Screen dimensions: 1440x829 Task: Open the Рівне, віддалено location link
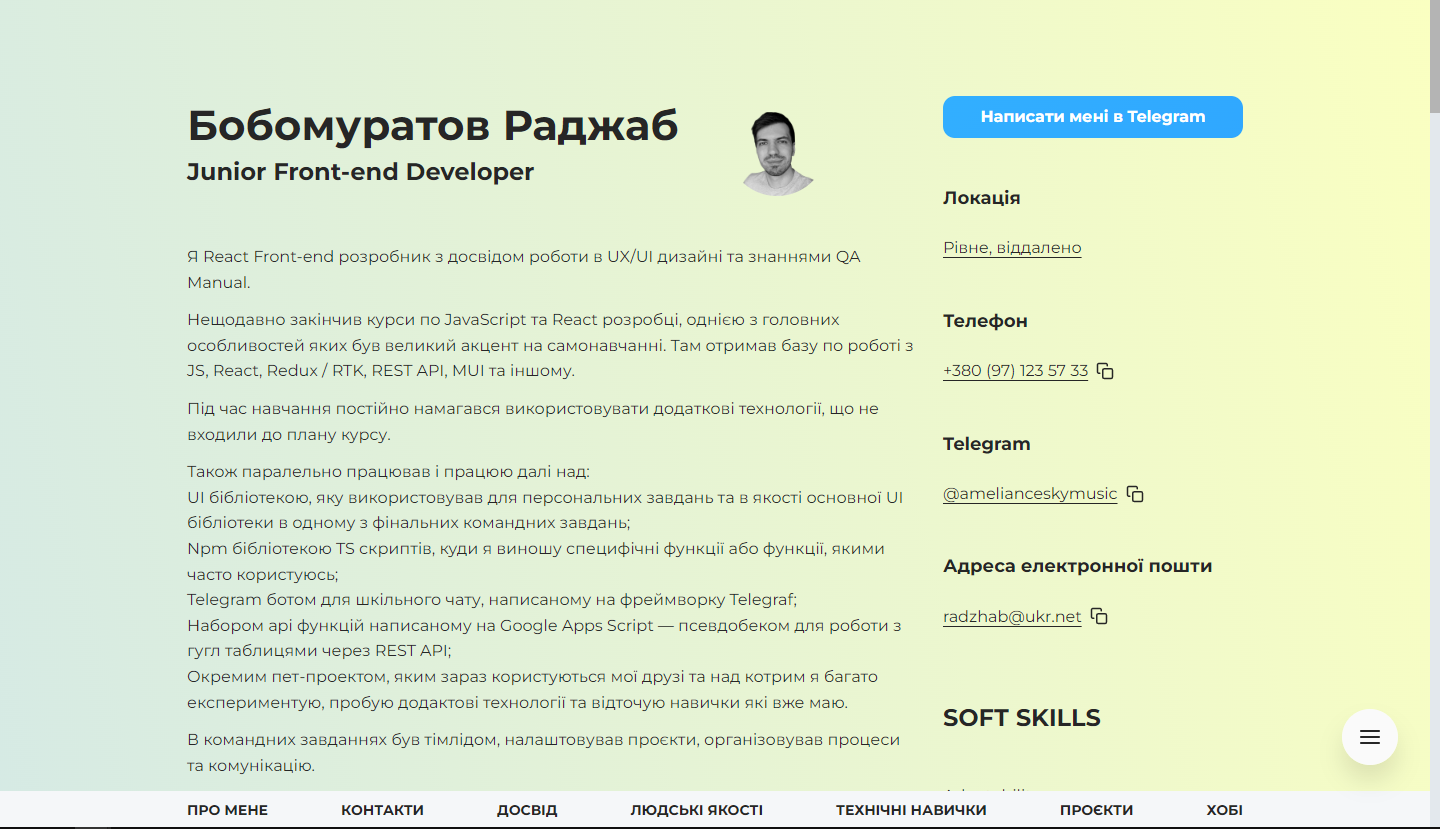click(1011, 247)
